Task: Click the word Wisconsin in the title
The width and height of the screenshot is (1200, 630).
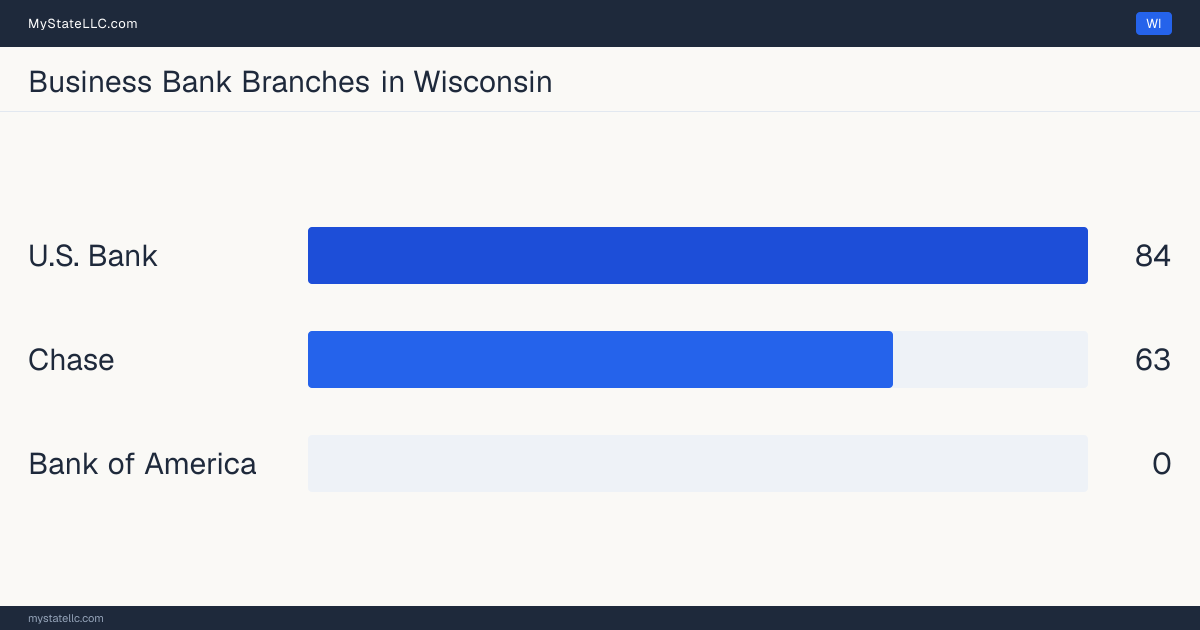Action: pos(483,82)
